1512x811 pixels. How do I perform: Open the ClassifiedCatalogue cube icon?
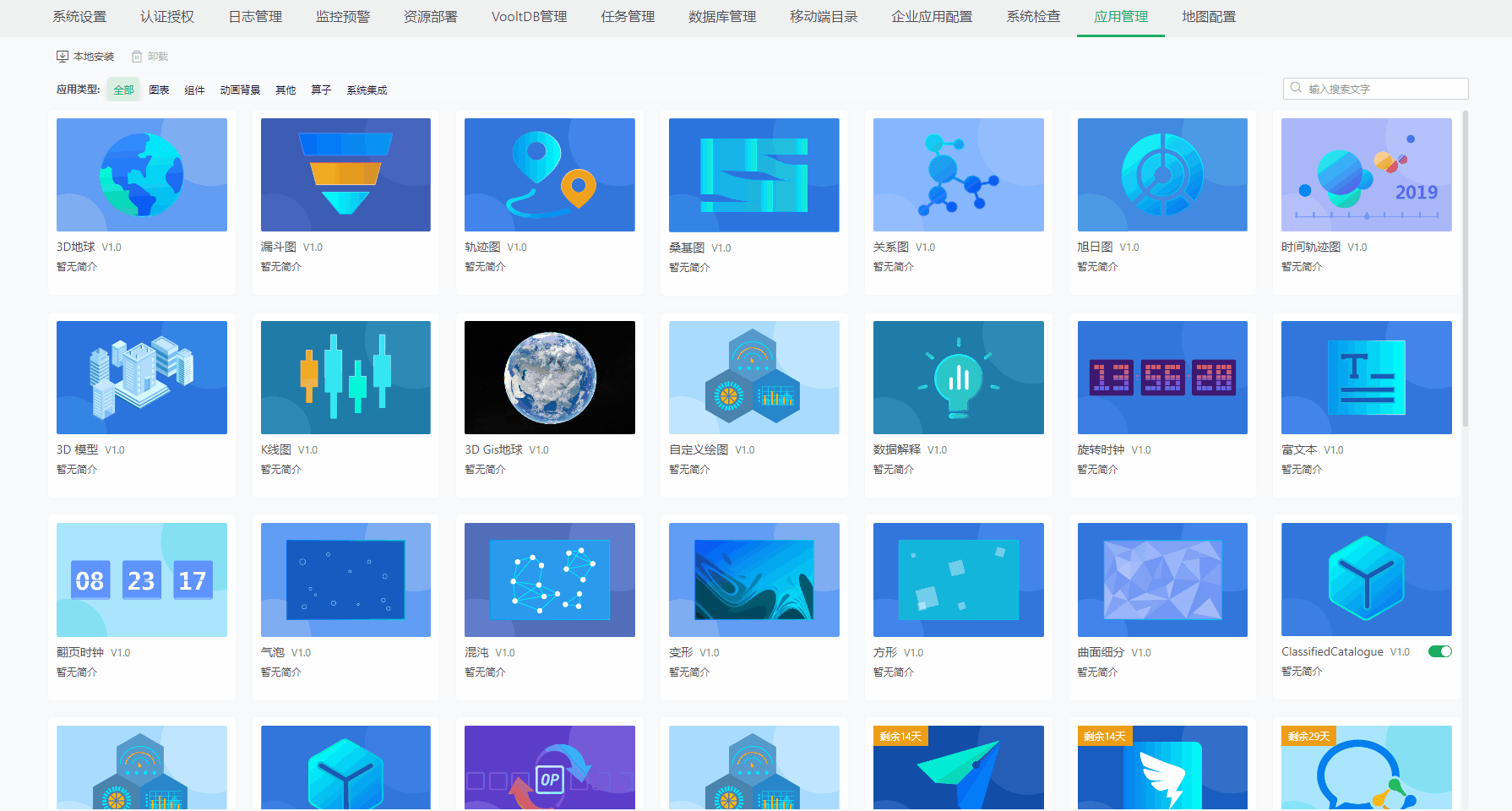tap(1367, 580)
